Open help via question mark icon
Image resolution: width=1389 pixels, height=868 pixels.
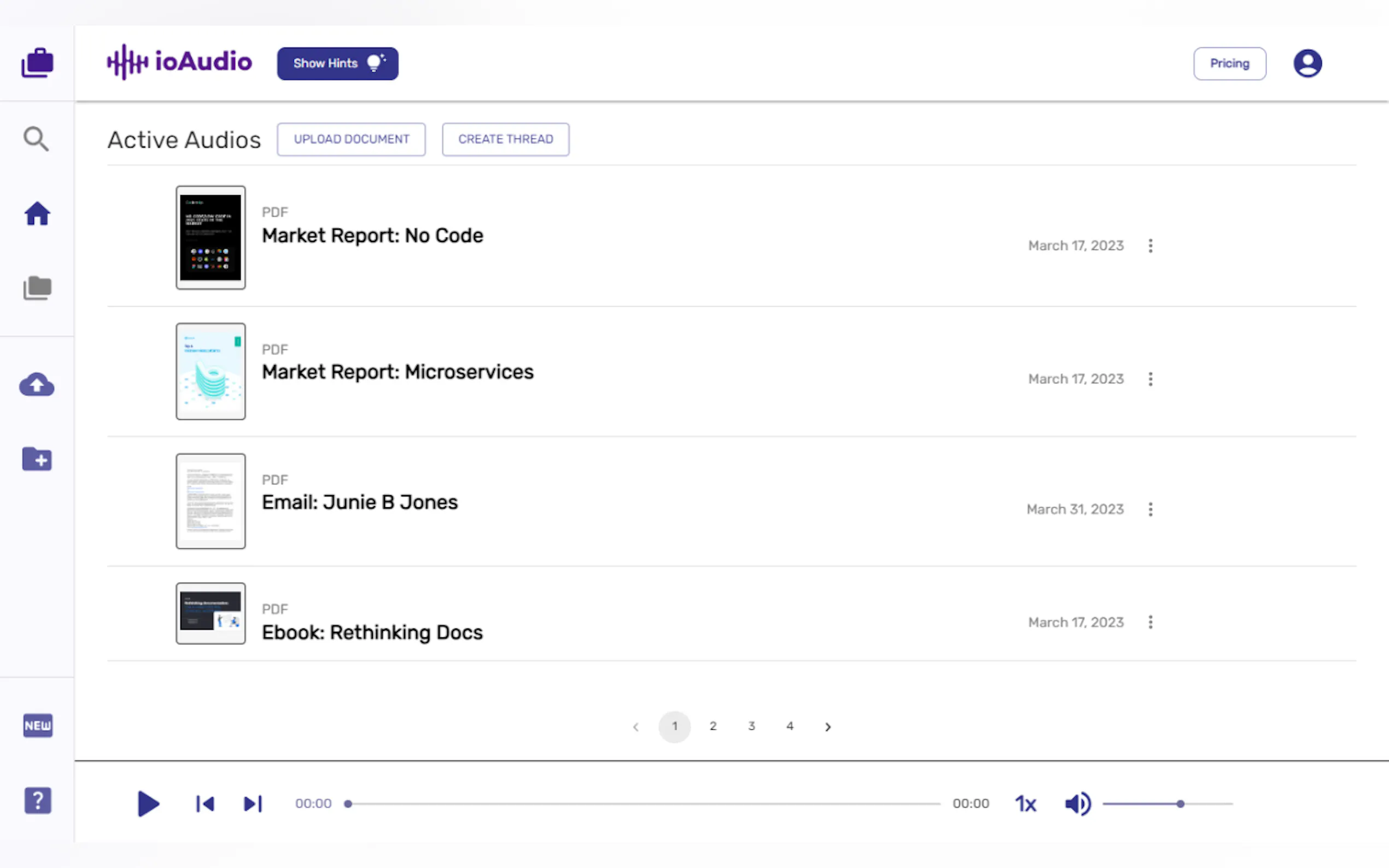coord(38,800)
